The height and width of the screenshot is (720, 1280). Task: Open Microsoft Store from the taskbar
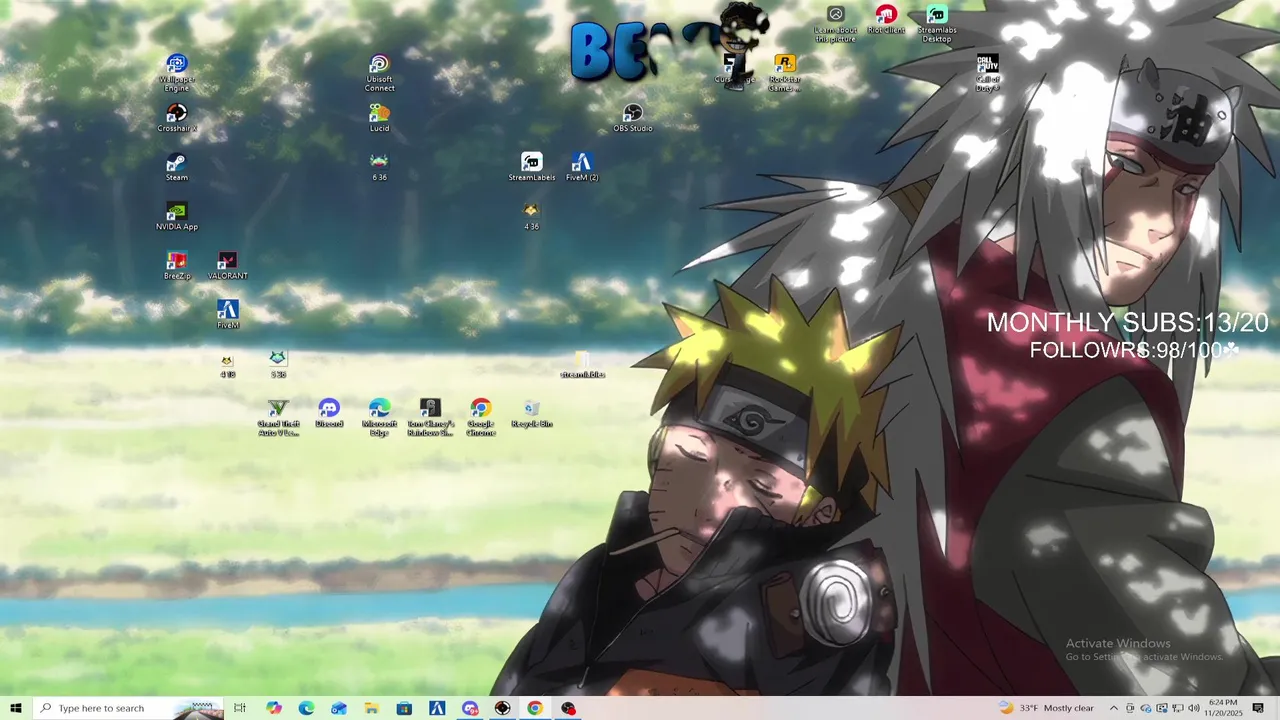(x=404, y=708)
